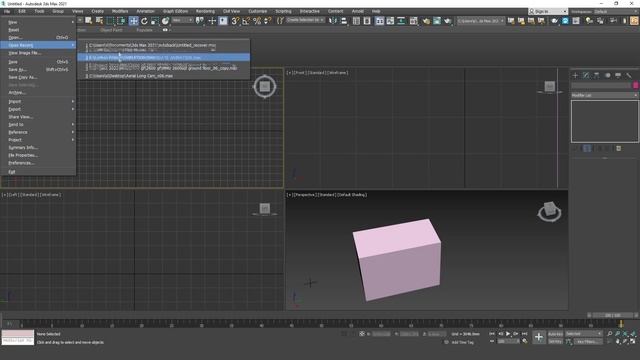Activate the Select and Rotate tool
Viewport: 640px width, 360px height.
[x=144, y=21]
